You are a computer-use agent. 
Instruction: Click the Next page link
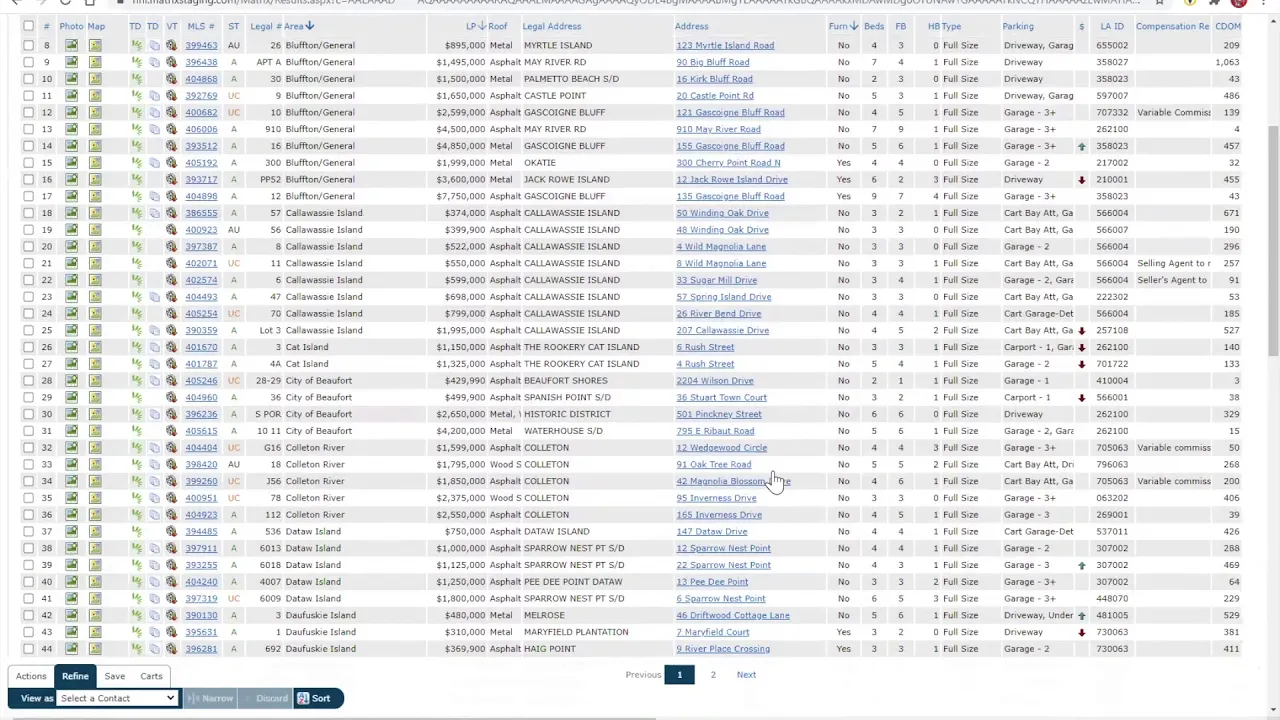click(x=746, y=675)
